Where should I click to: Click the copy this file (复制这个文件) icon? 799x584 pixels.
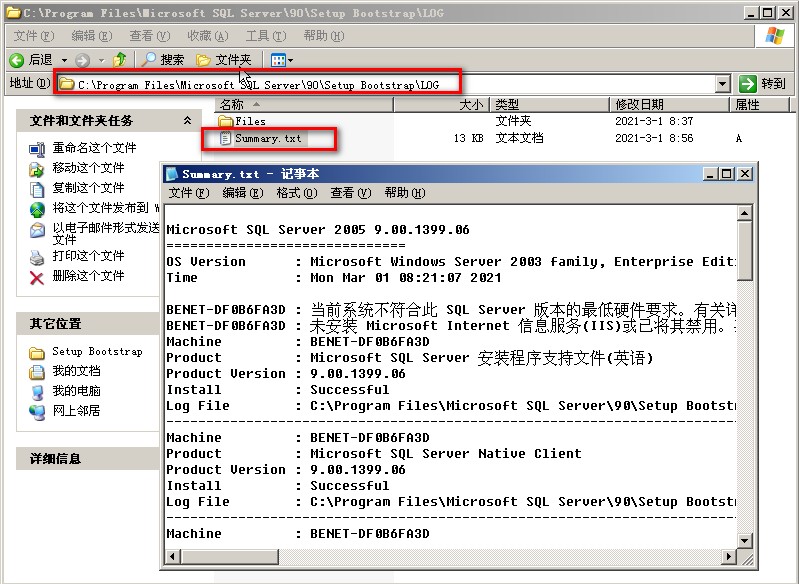point(37,189)
